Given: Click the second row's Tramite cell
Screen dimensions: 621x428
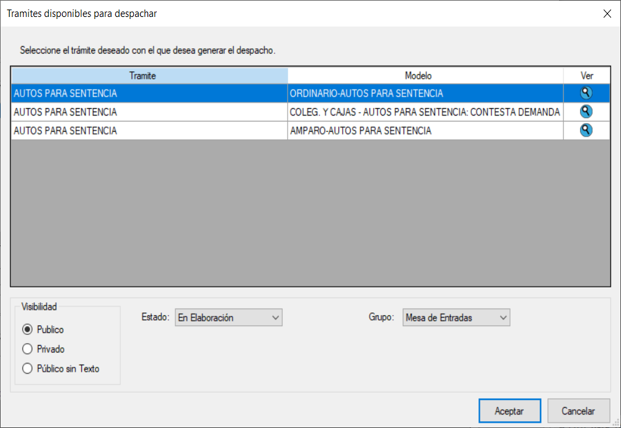Looking at the screenshot, I should click(x=149, y=112).
